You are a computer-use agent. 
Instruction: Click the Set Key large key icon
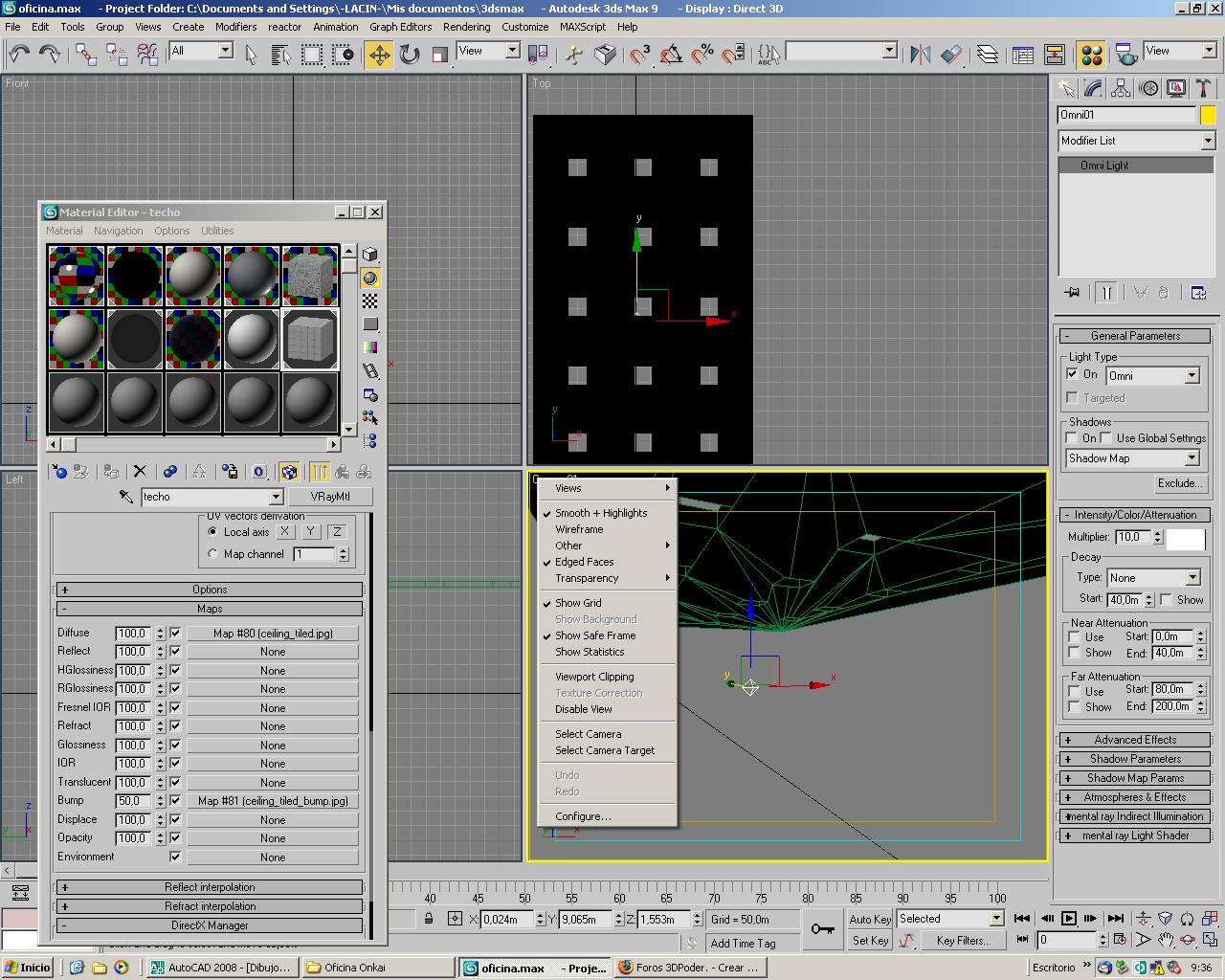(822, 928)
